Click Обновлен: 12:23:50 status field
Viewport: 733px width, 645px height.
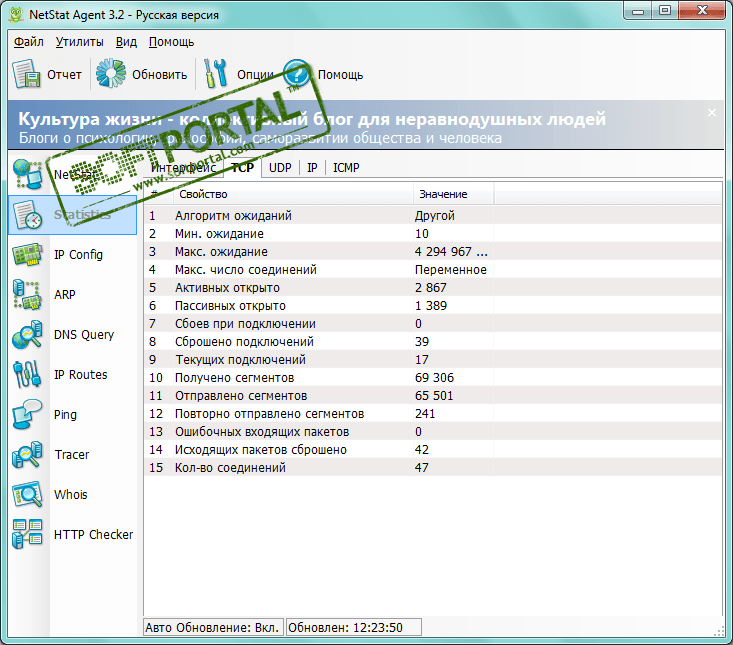pyautogui.click(x=354, y=627)
